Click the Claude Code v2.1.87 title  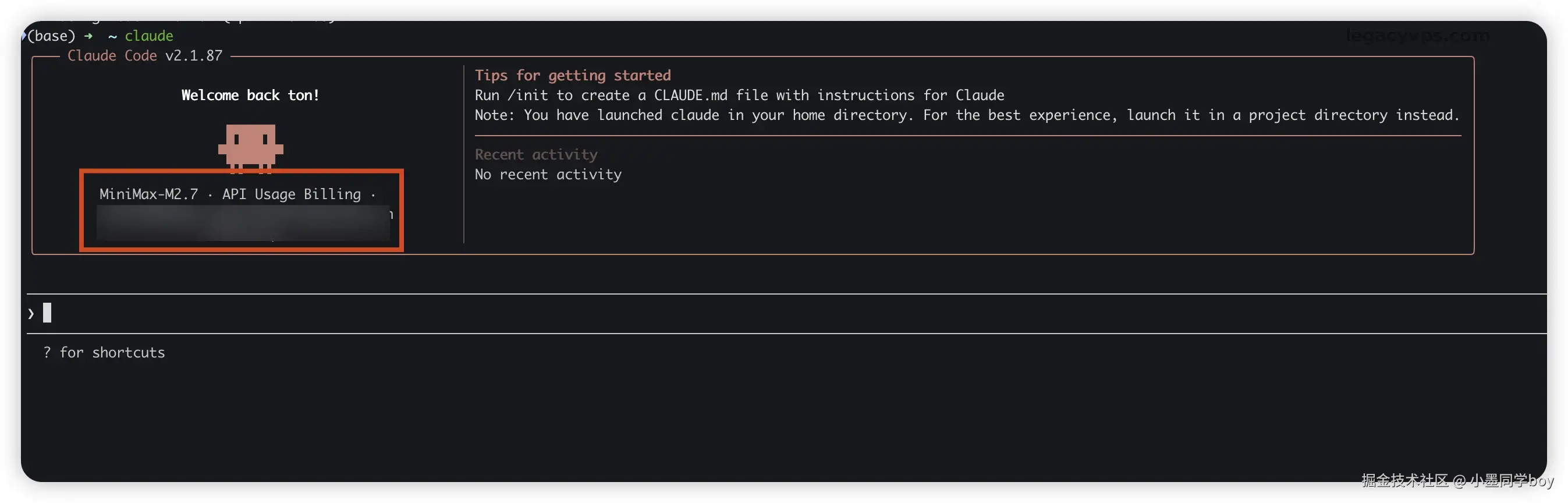pos(145,56)
